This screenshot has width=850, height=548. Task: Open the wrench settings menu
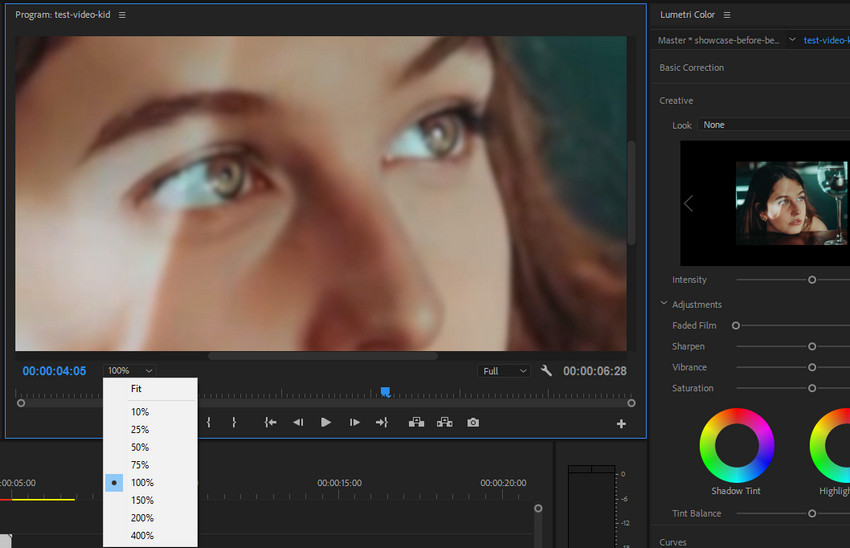[x=546, y=371]
